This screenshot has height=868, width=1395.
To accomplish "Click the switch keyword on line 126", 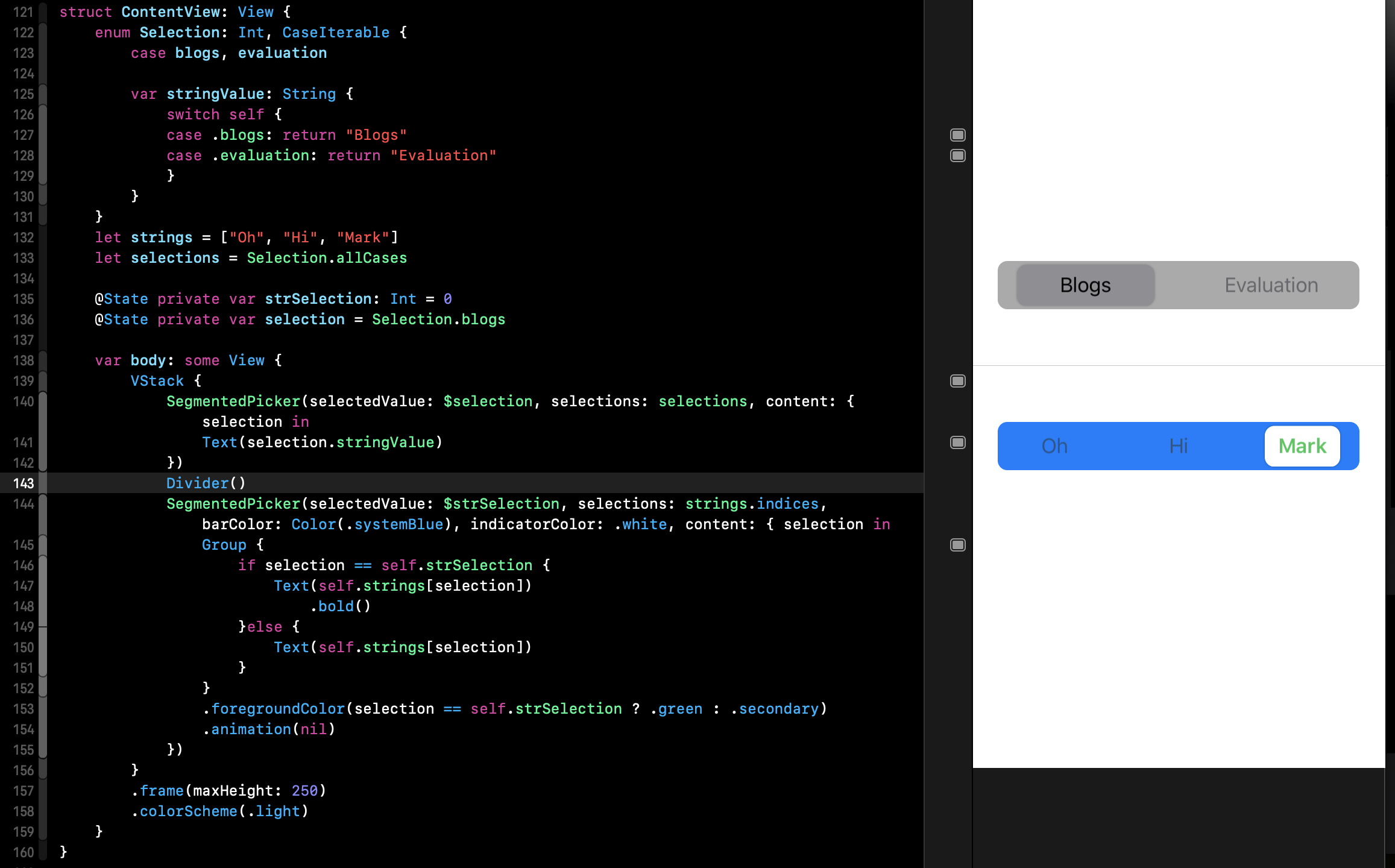I will click(x=193, y=115).
